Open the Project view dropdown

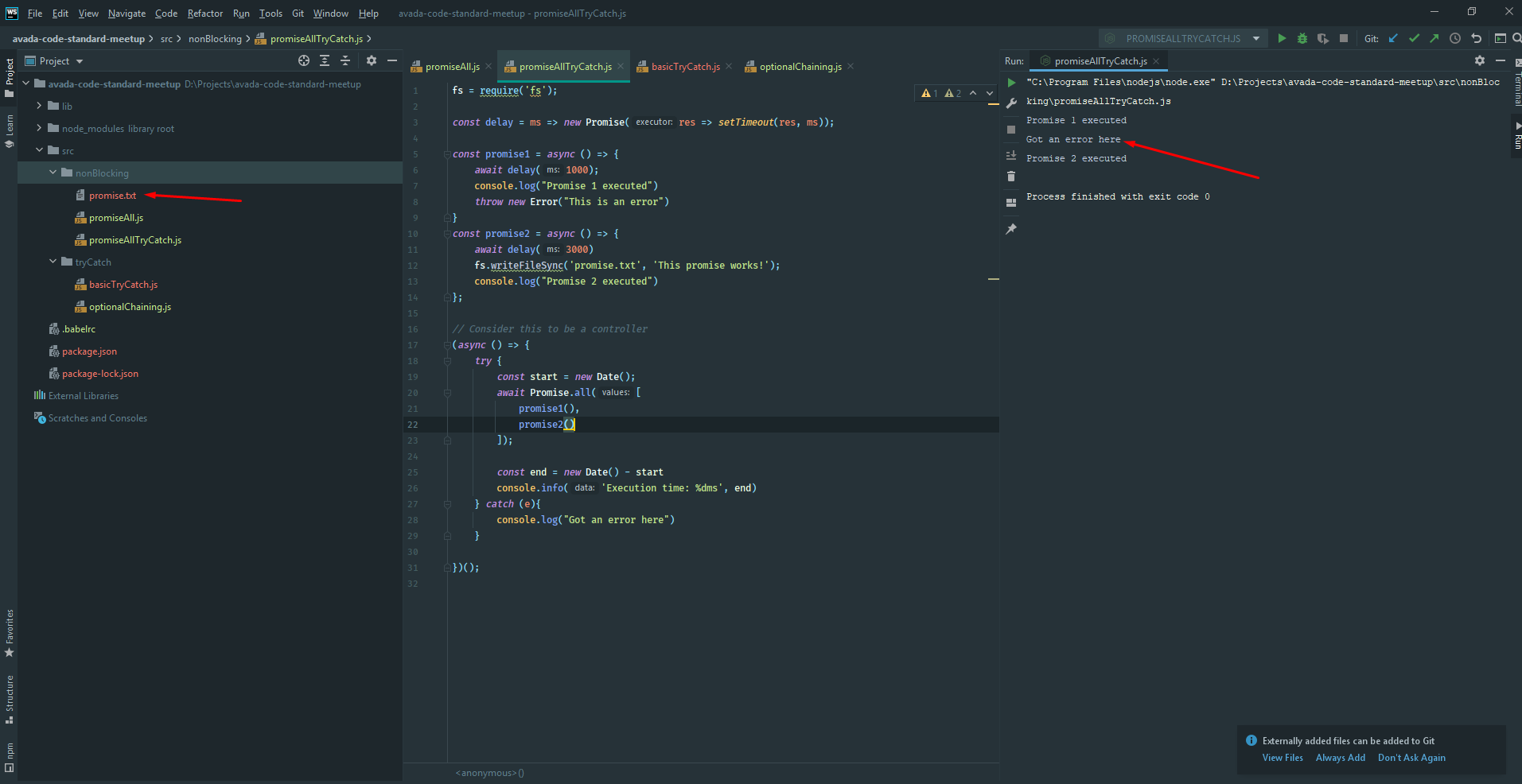(54, 61)
